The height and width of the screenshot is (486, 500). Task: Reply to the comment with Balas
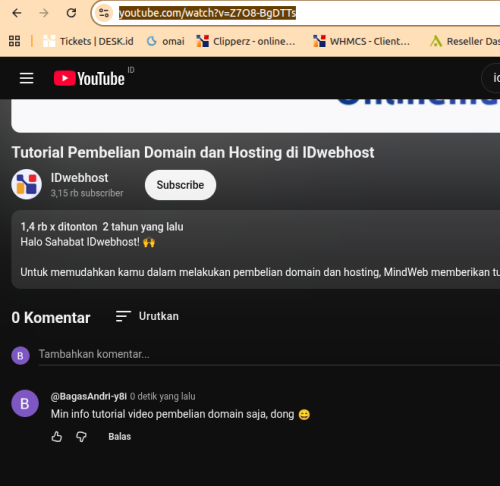coord(120,437)
